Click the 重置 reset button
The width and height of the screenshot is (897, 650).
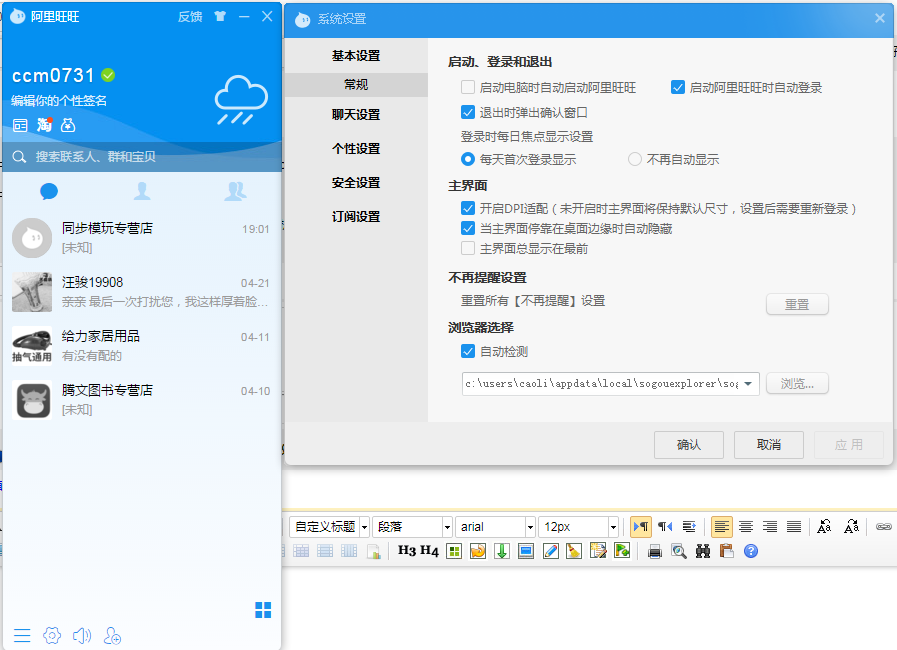click(797, 304)
